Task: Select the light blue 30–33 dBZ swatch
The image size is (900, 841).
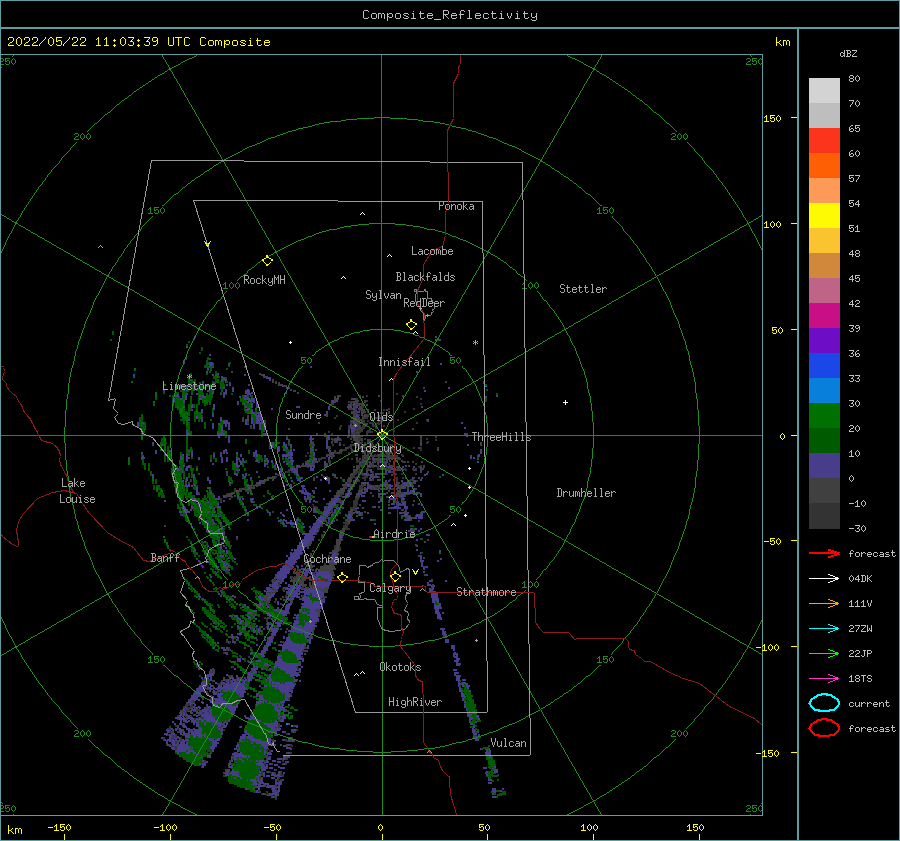Action: tap(824, 391)
